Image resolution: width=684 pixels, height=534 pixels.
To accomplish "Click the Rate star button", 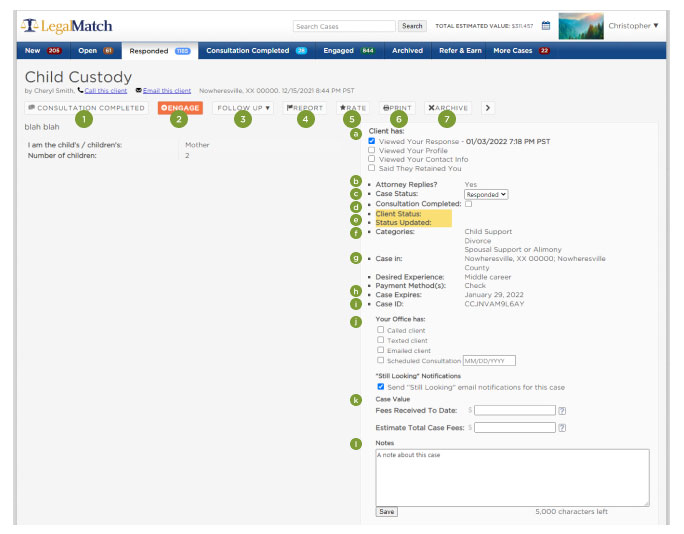I will point(352,107).
